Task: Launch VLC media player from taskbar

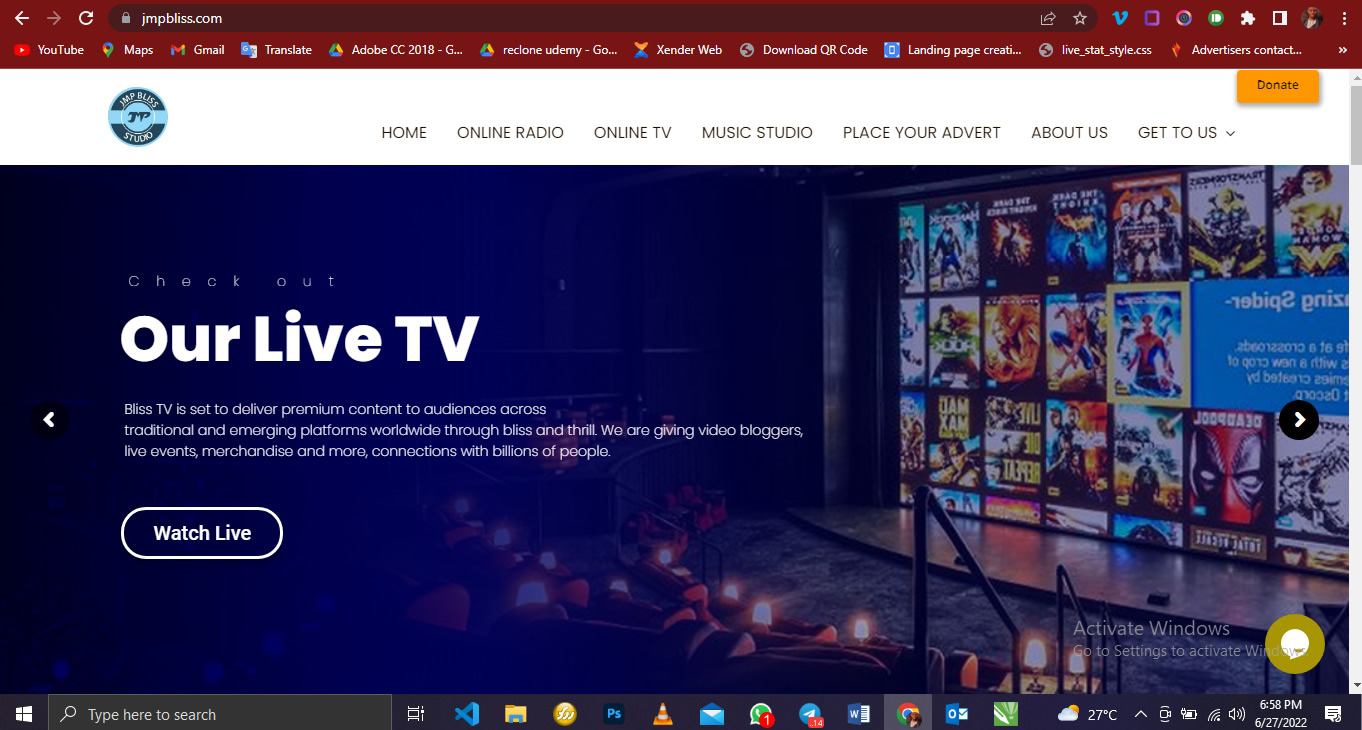Action: coord(662,714)
